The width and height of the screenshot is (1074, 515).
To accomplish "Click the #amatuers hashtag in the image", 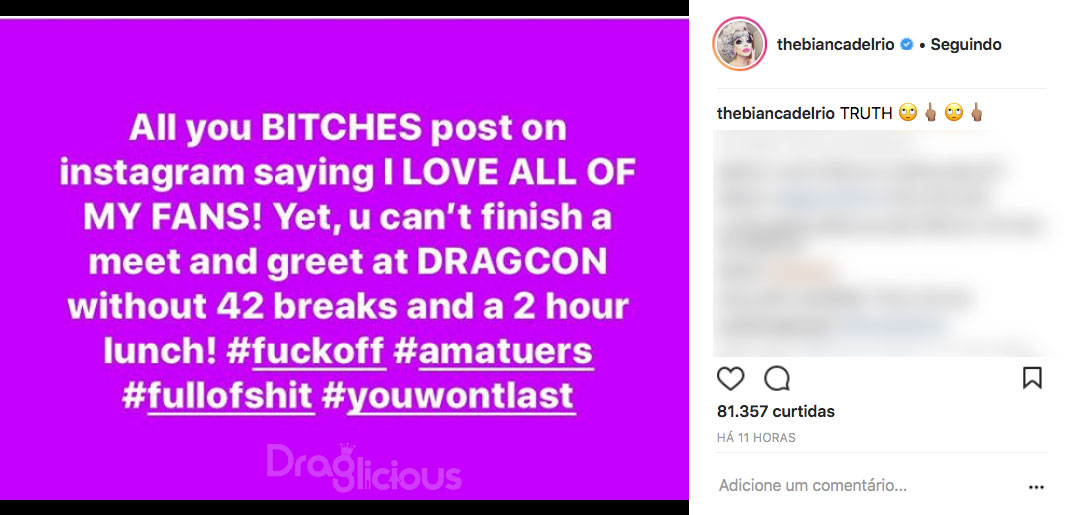I will pyautogui.click(x=494, y=351).
